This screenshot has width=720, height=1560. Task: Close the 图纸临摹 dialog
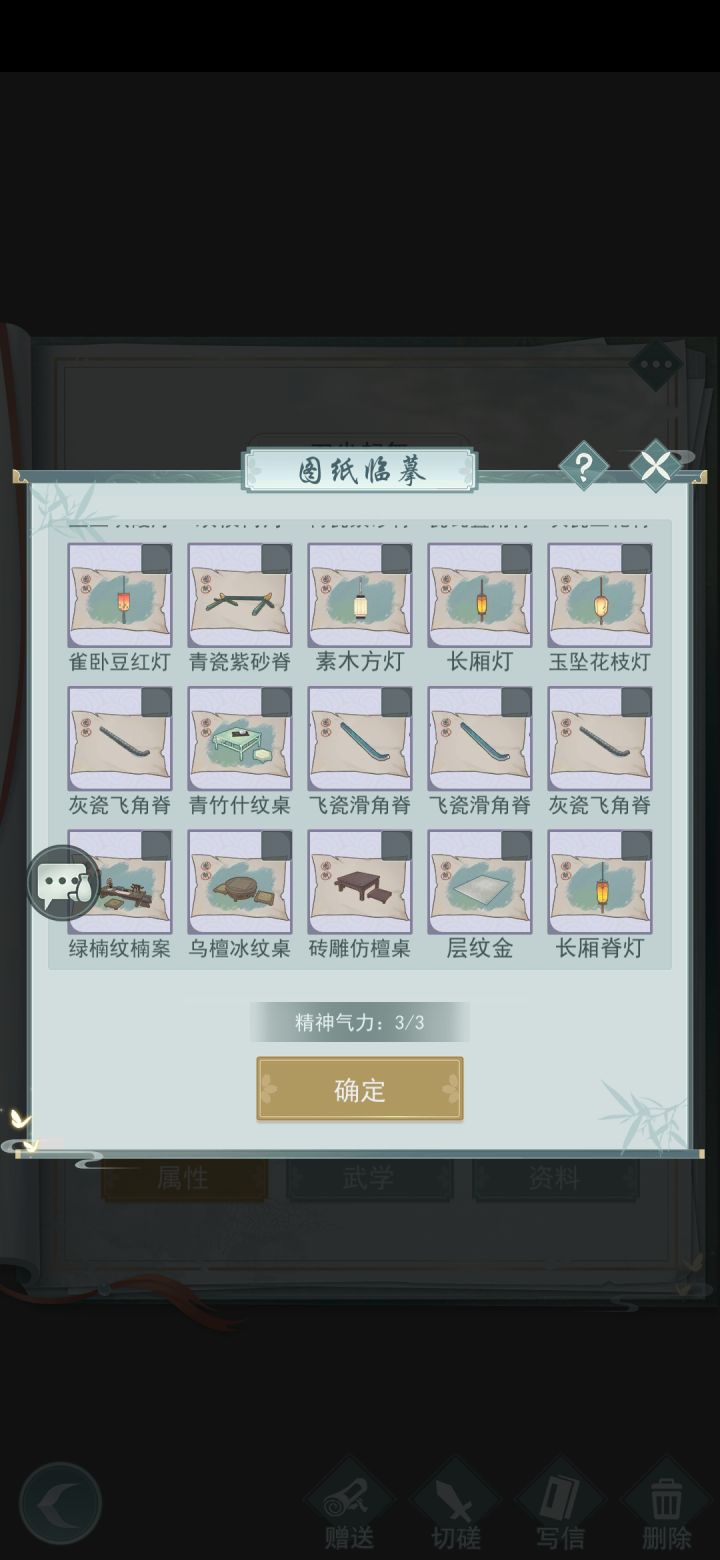(x=656, y=466)
